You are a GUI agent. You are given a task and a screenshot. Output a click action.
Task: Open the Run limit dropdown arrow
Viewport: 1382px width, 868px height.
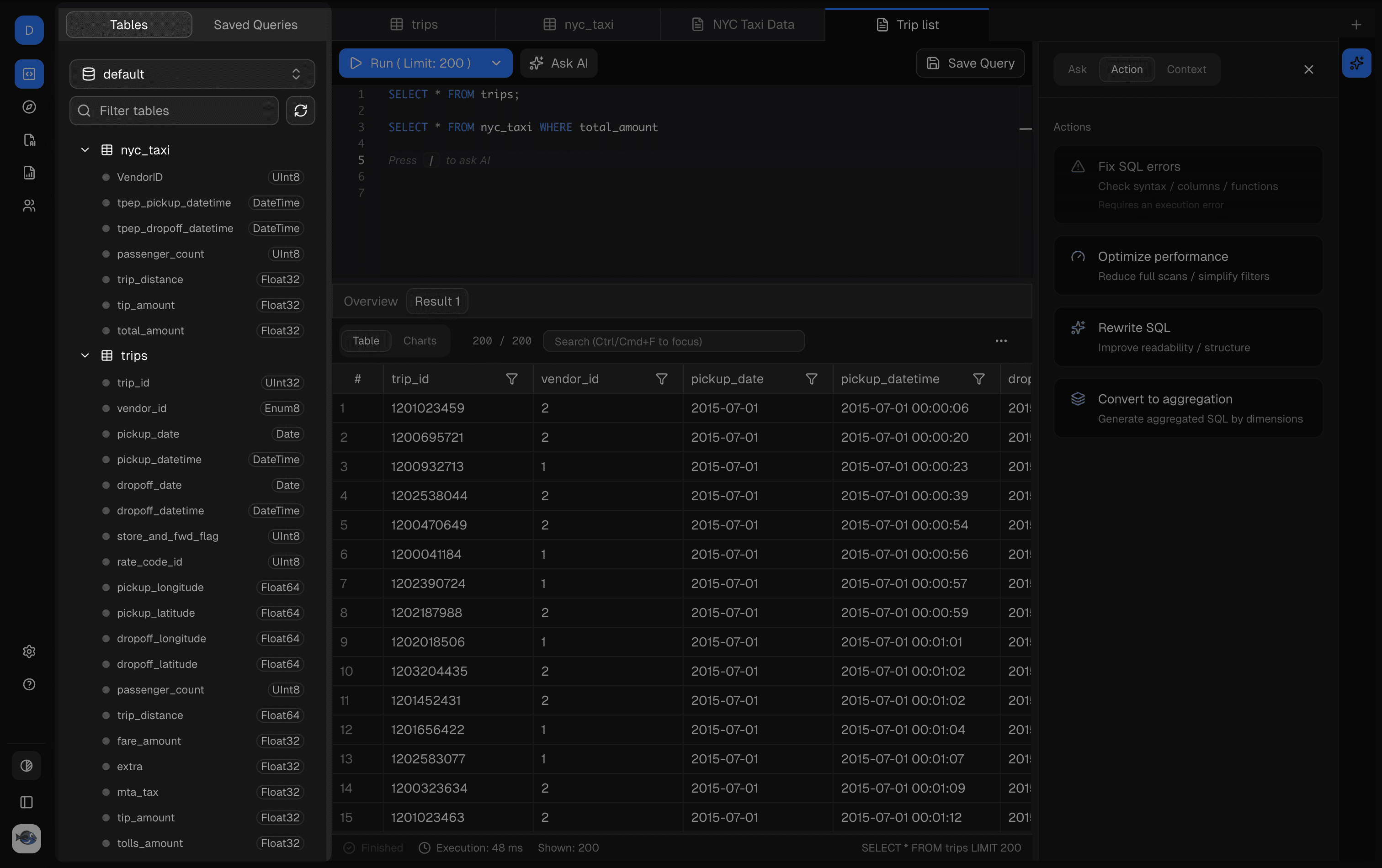point(496,63)
